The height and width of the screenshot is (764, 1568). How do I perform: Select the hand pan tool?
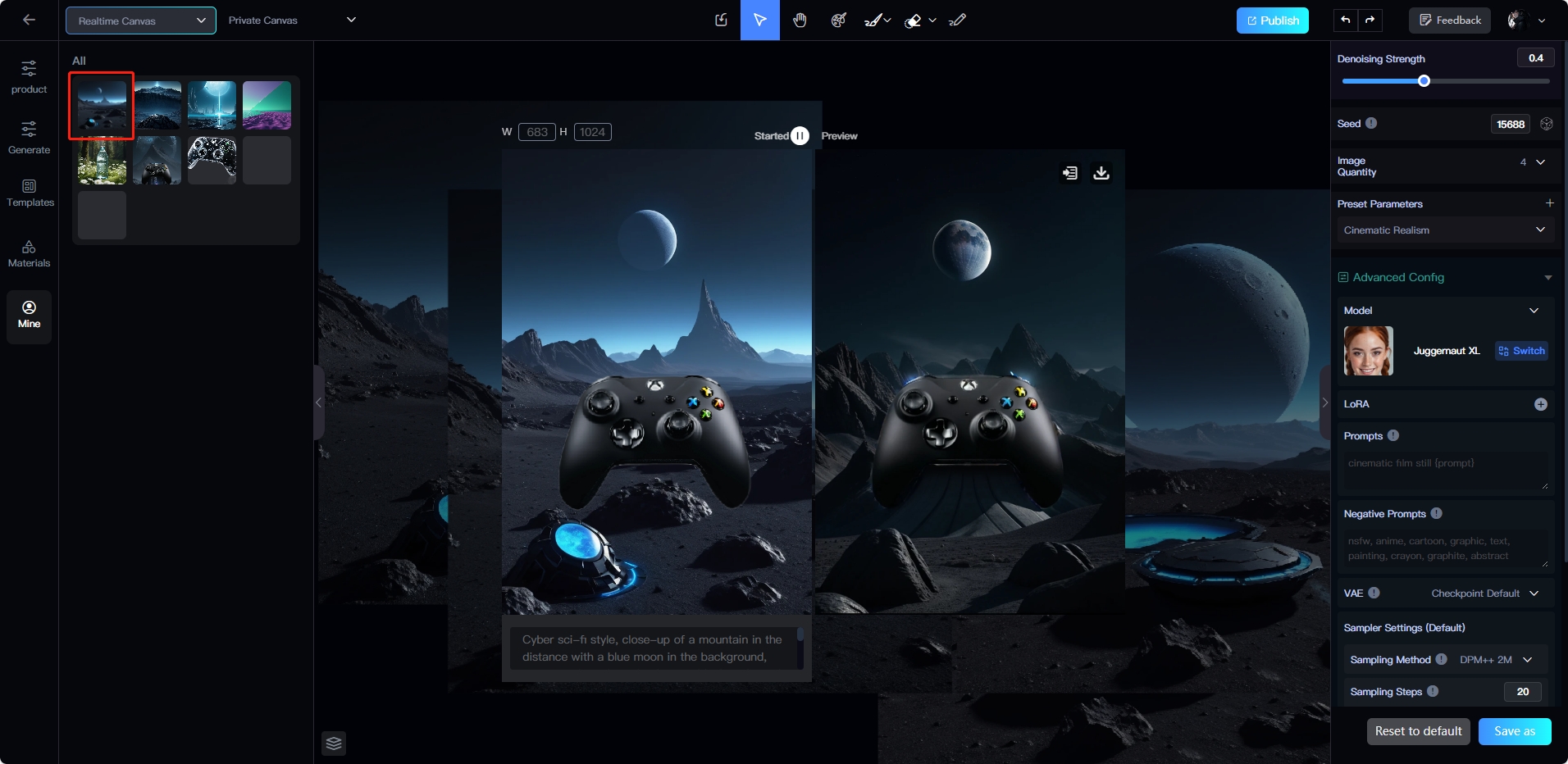800,20
